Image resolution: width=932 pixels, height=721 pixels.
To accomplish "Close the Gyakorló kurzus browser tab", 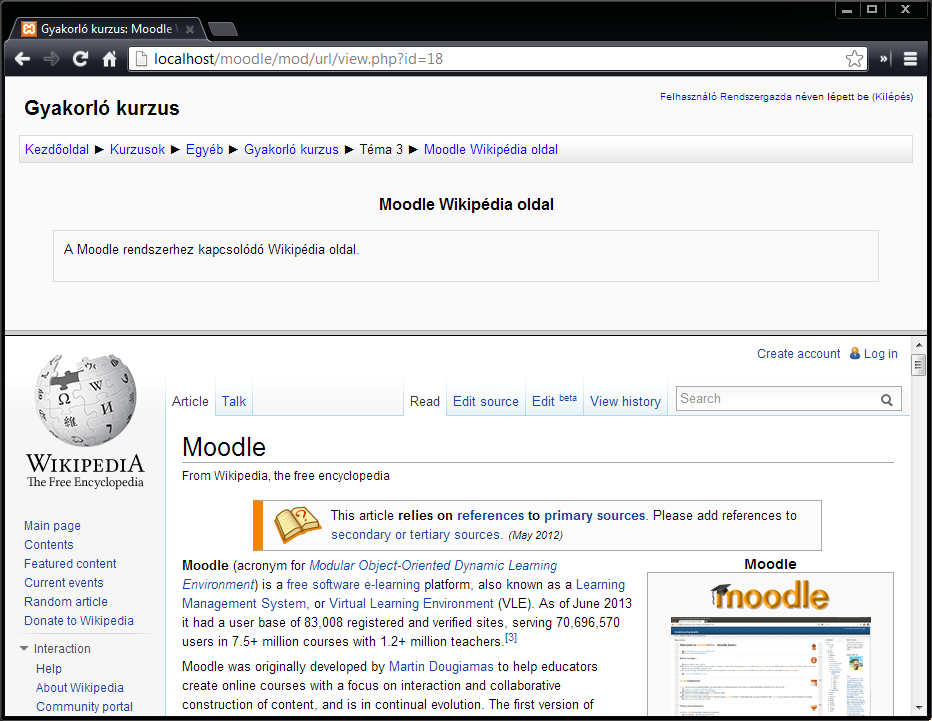I will [x=190, y=29].
